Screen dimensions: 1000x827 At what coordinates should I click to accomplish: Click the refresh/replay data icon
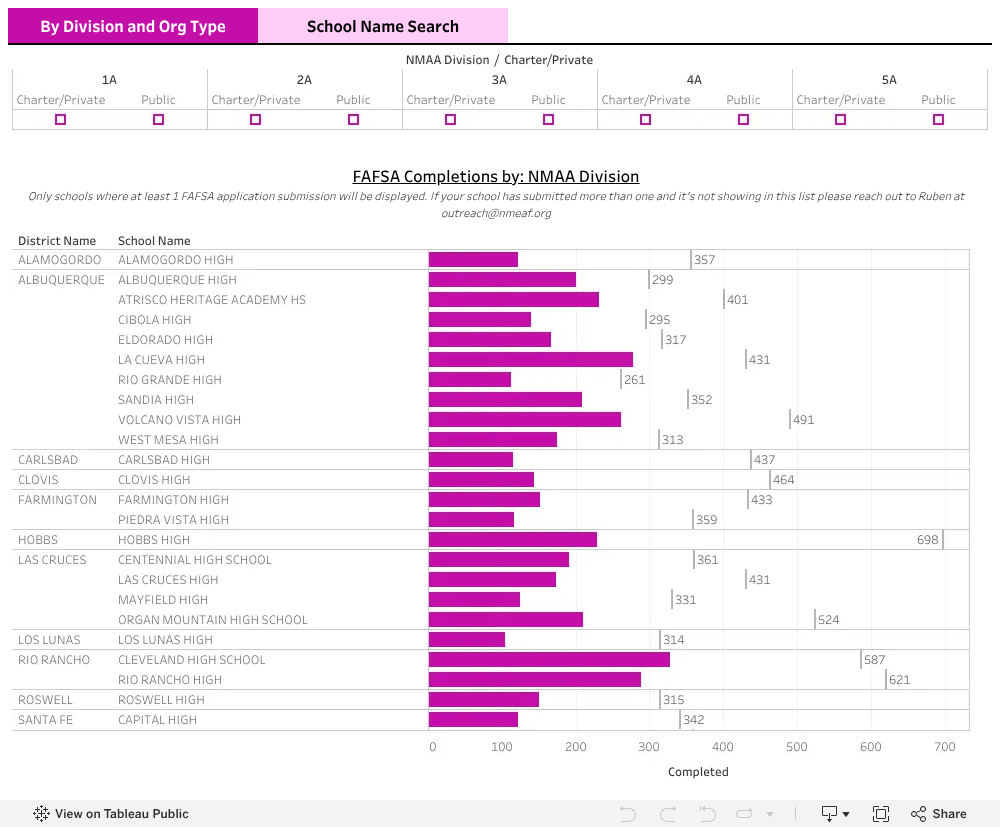pyautogui.click(x=744, y=814)
